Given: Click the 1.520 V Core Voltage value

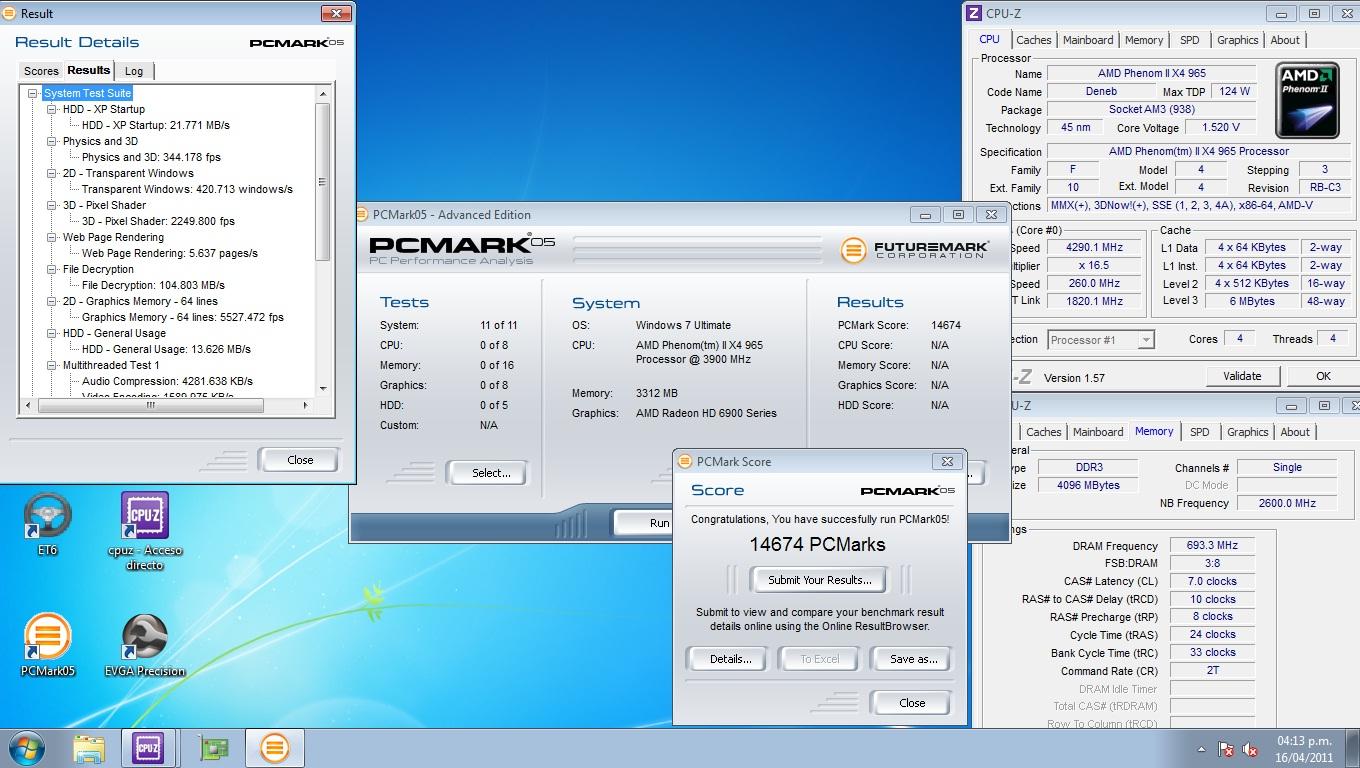Looking at the screenshot, I should point(1220,127).
